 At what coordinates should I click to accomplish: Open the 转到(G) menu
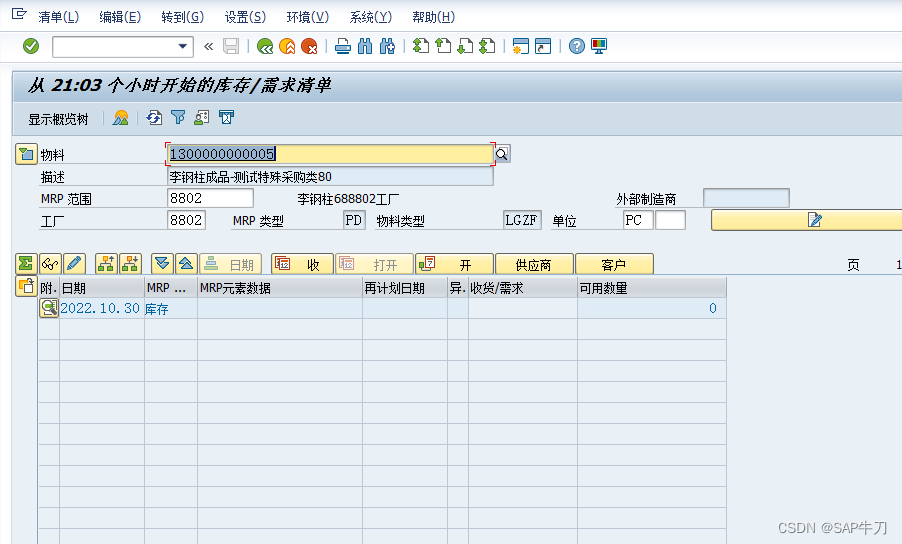(x=182, y=17)
